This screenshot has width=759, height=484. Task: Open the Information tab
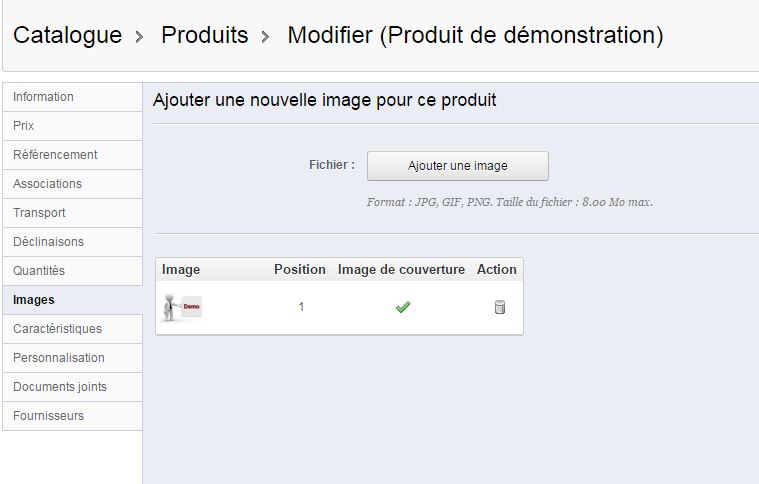(x=72, y=97)
